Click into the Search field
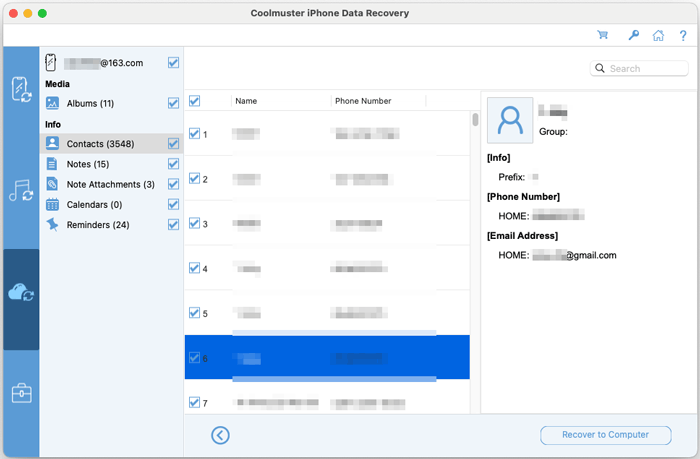The image size is (700, 459). click(x=639, y=68)
